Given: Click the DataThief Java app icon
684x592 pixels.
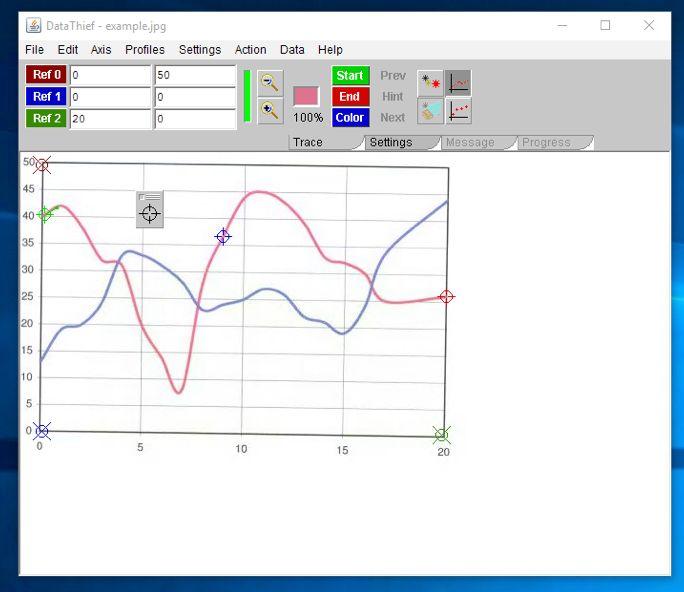Looking at the screenshot, I should click(x=34, y=26).
